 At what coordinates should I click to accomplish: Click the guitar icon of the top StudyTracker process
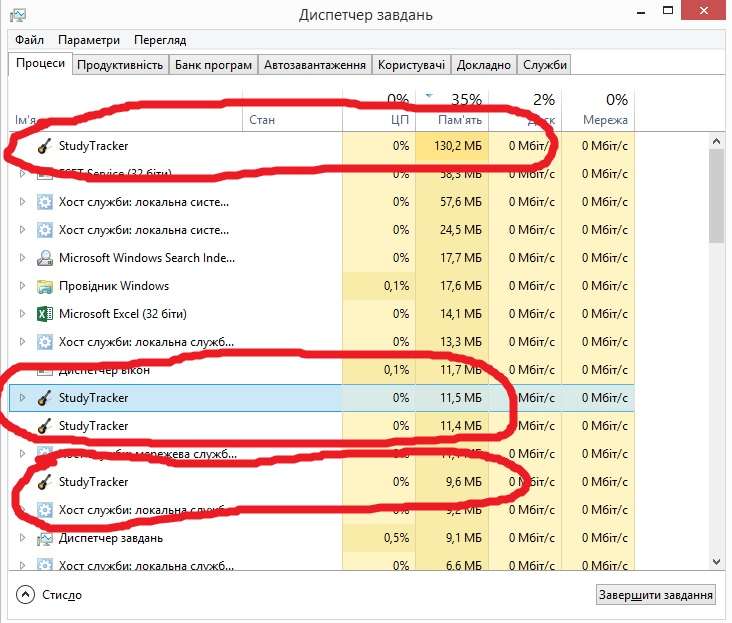[x=44, y=146]
